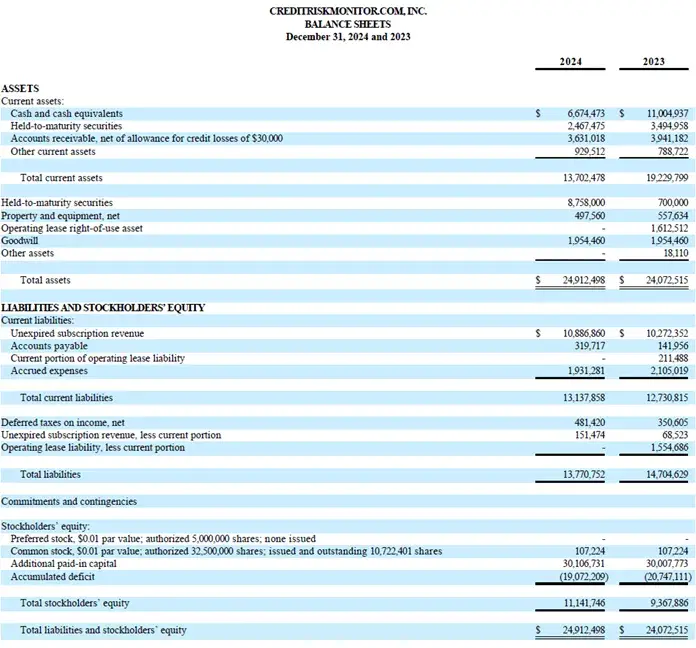The height and width of the screenshot is (648, 696).
Task: Select the 2023 column header
Action: click(x=654, y=62)
